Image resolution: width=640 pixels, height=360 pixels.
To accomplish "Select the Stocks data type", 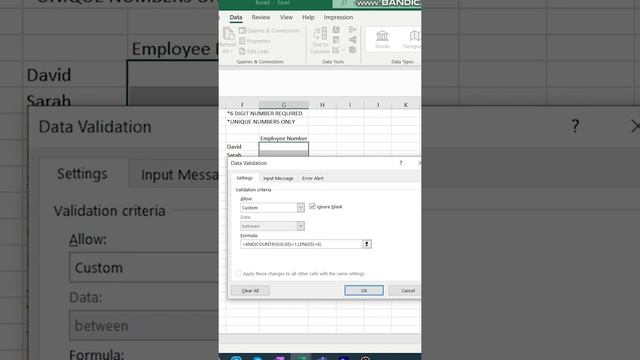I will 382,39.
